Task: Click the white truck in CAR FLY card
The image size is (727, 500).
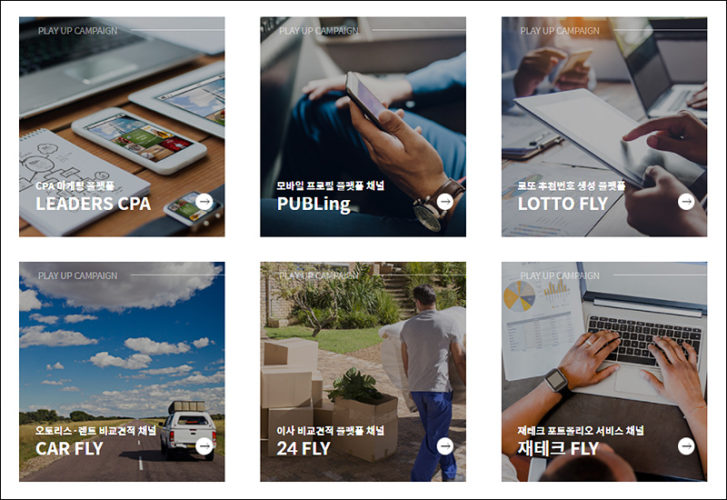Action: (189, 430)
